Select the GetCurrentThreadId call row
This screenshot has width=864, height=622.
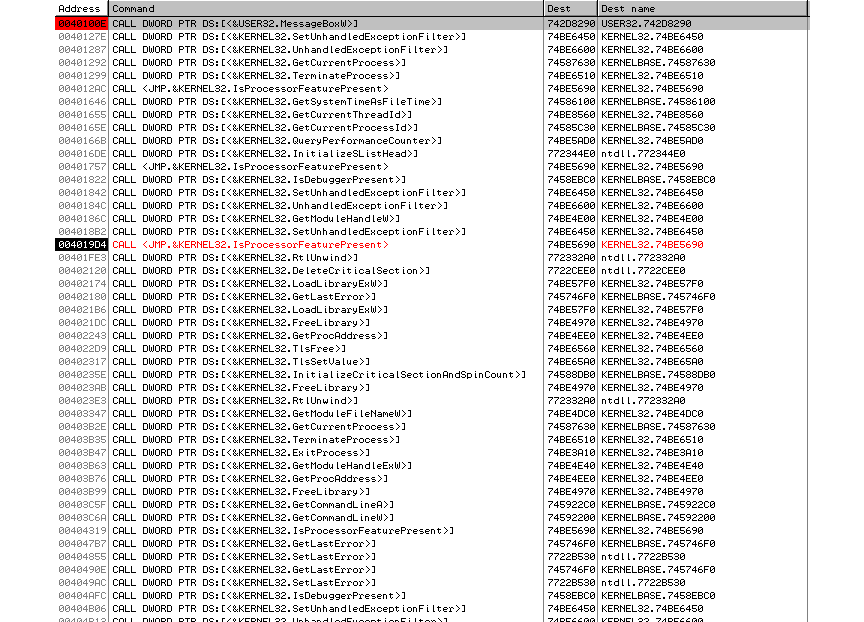(431, 115)
